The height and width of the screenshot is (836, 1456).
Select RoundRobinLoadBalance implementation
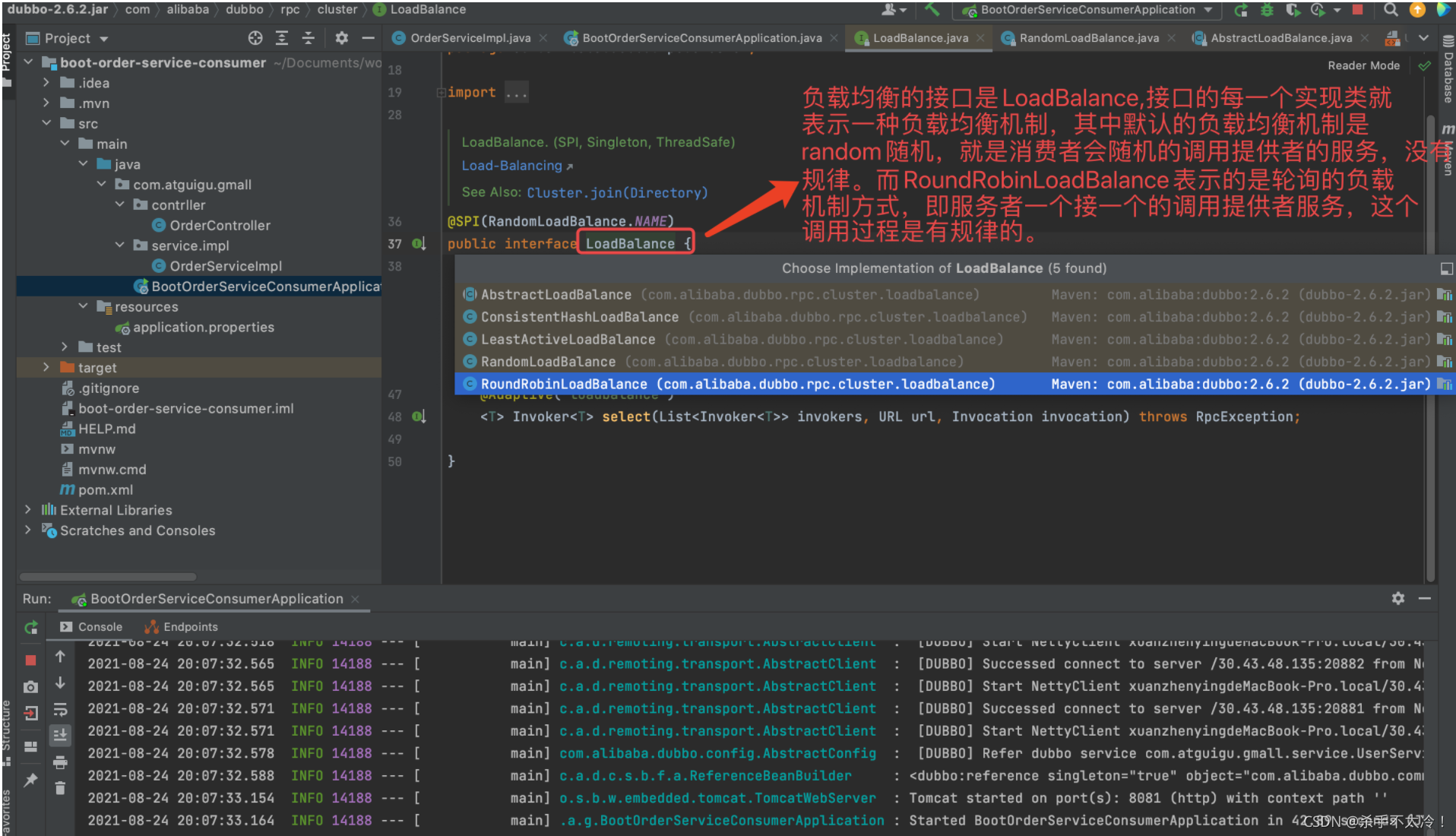click(954, 385)
